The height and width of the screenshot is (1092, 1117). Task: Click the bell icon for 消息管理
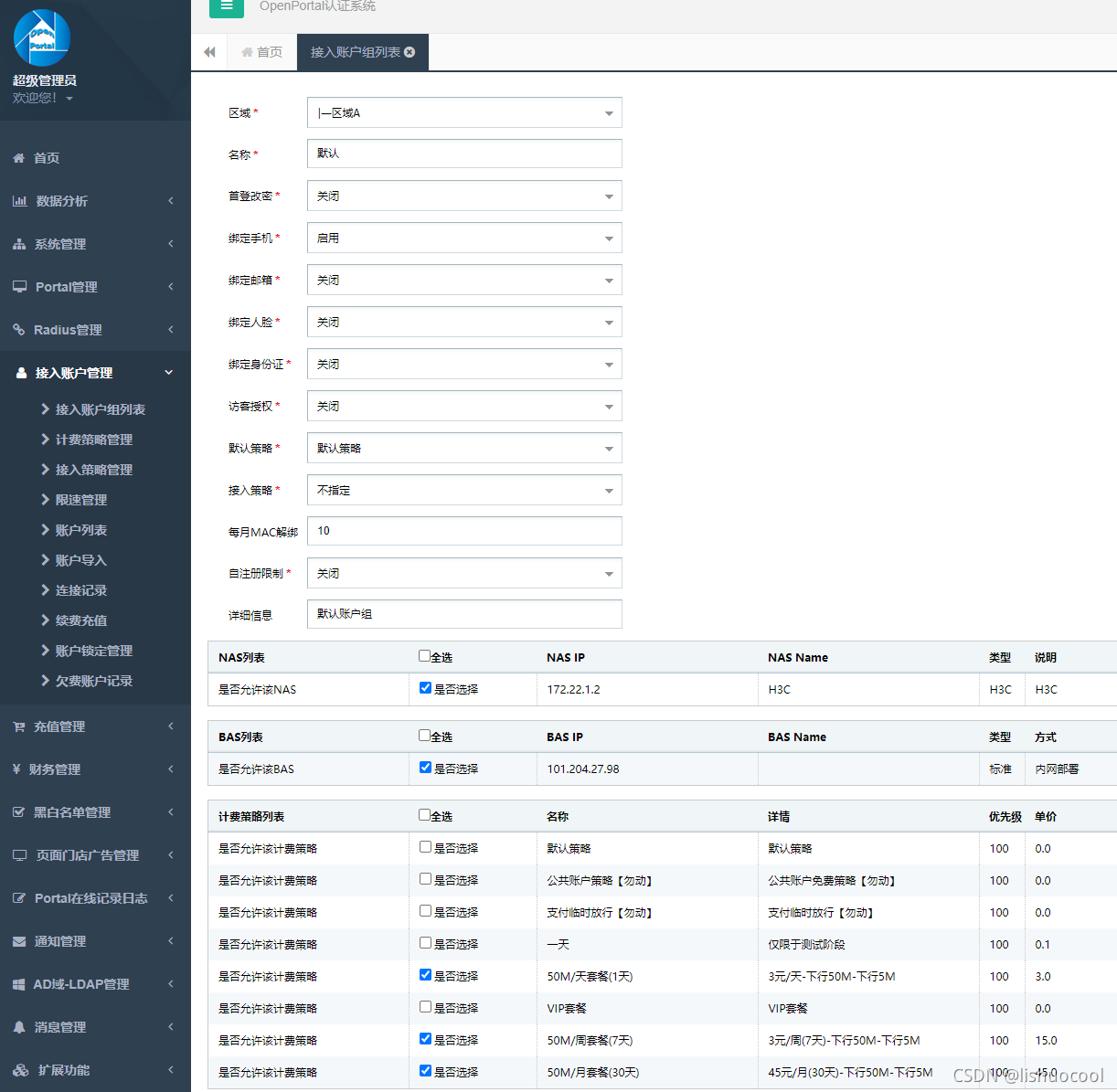tap(19, 1027)
